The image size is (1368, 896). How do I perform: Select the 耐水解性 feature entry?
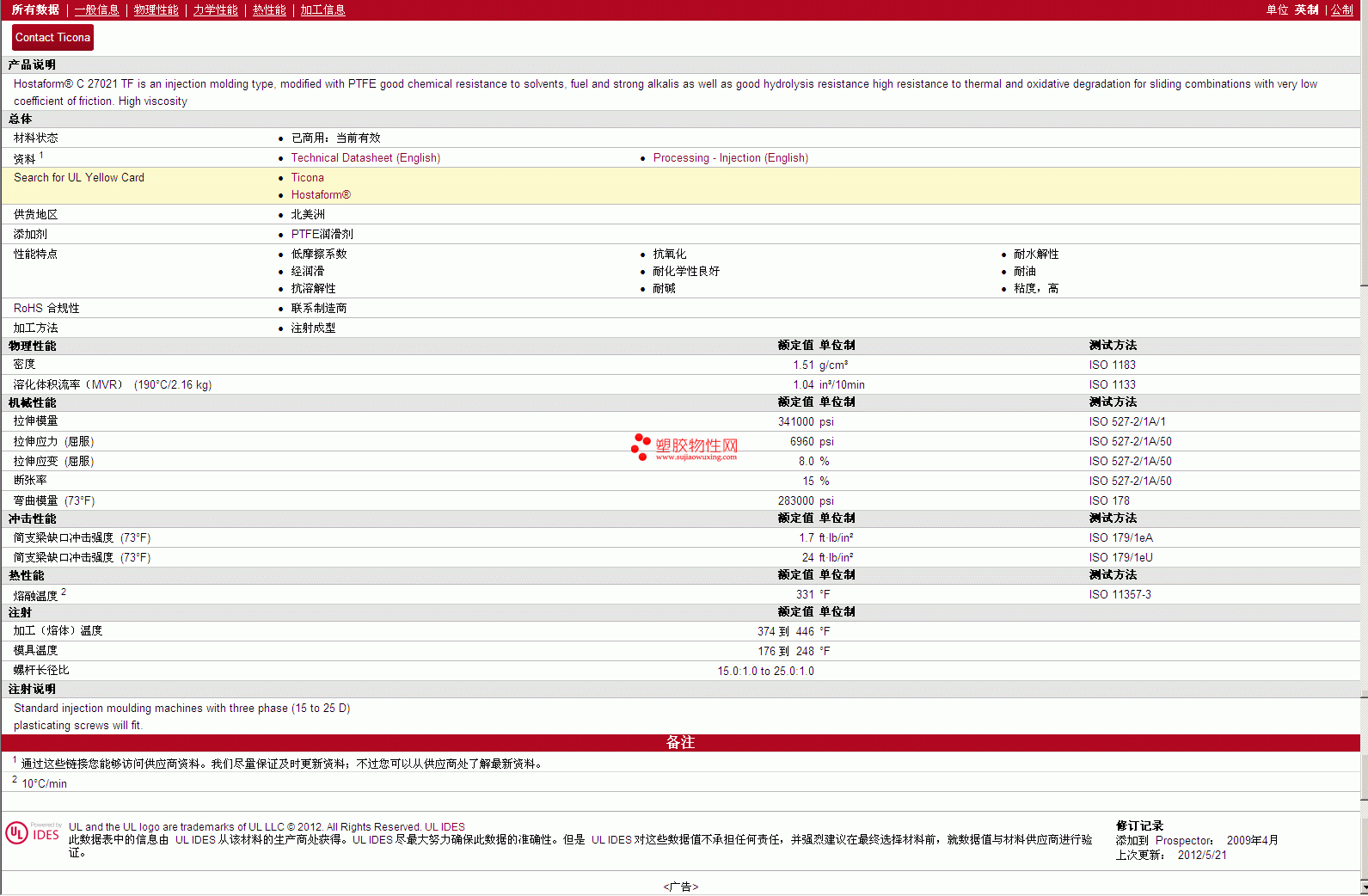coord(1036,255)
